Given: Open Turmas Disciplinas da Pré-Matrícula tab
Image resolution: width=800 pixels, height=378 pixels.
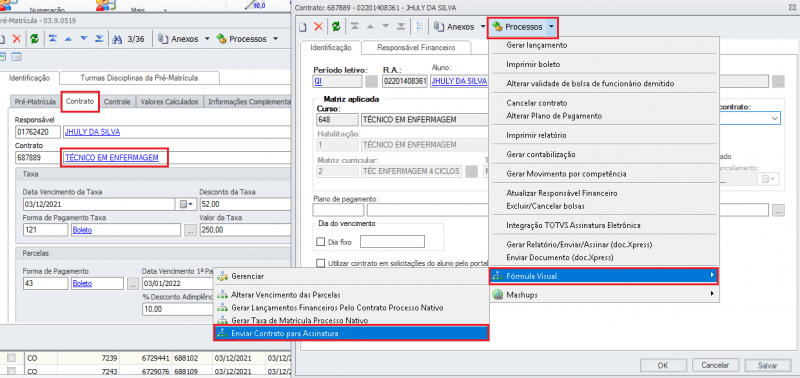Looking at the screenshot, I should (139, 78).
